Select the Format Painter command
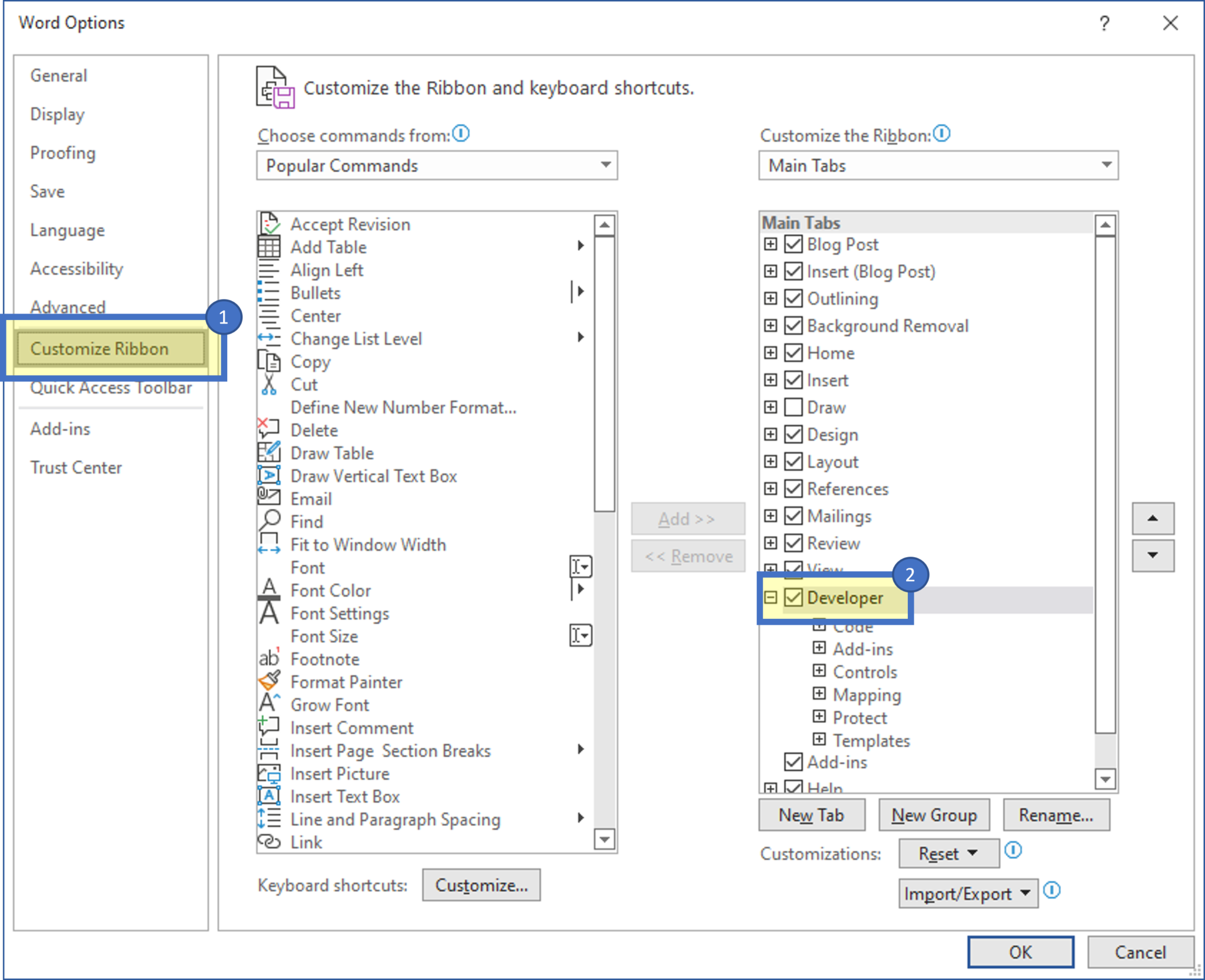 coord(346,682)
